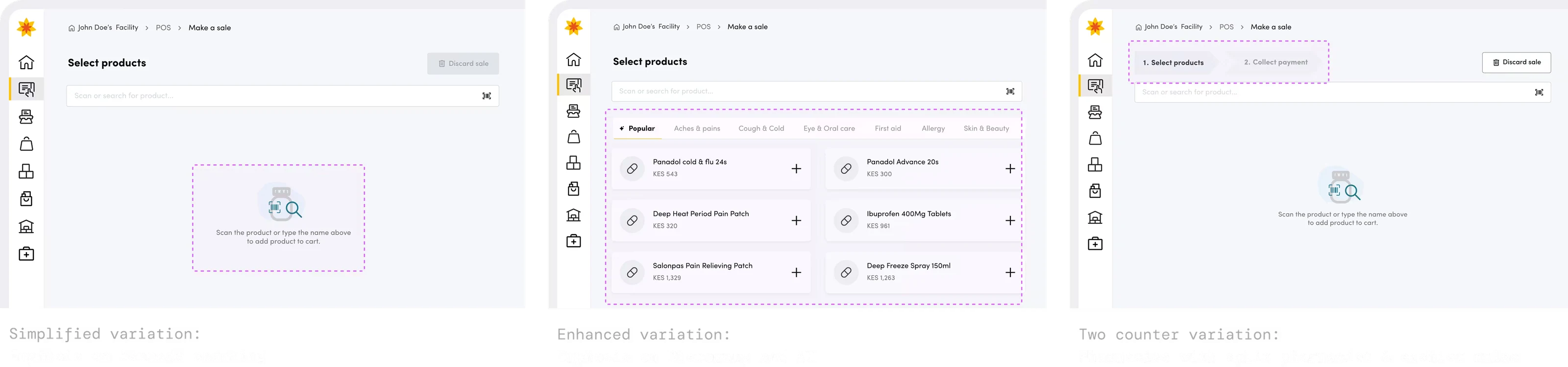
Task: Open printer-style icon in Enhanced variation sidebar
Action: 573,111
